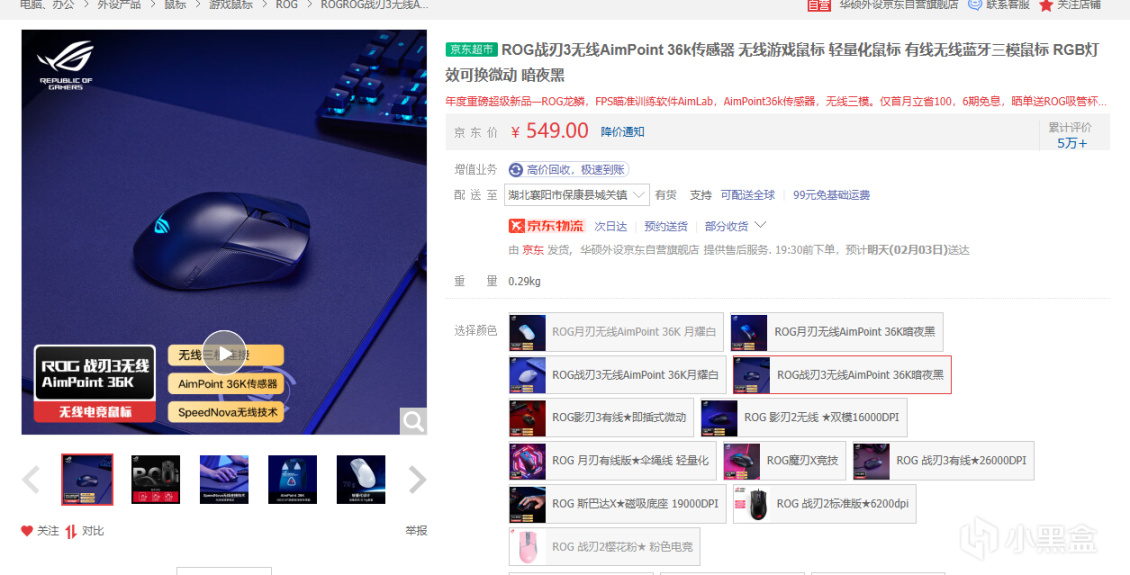Screen dimensions: 1130x575
Task: Click the 0.29kg weight value
Action: 524,281
